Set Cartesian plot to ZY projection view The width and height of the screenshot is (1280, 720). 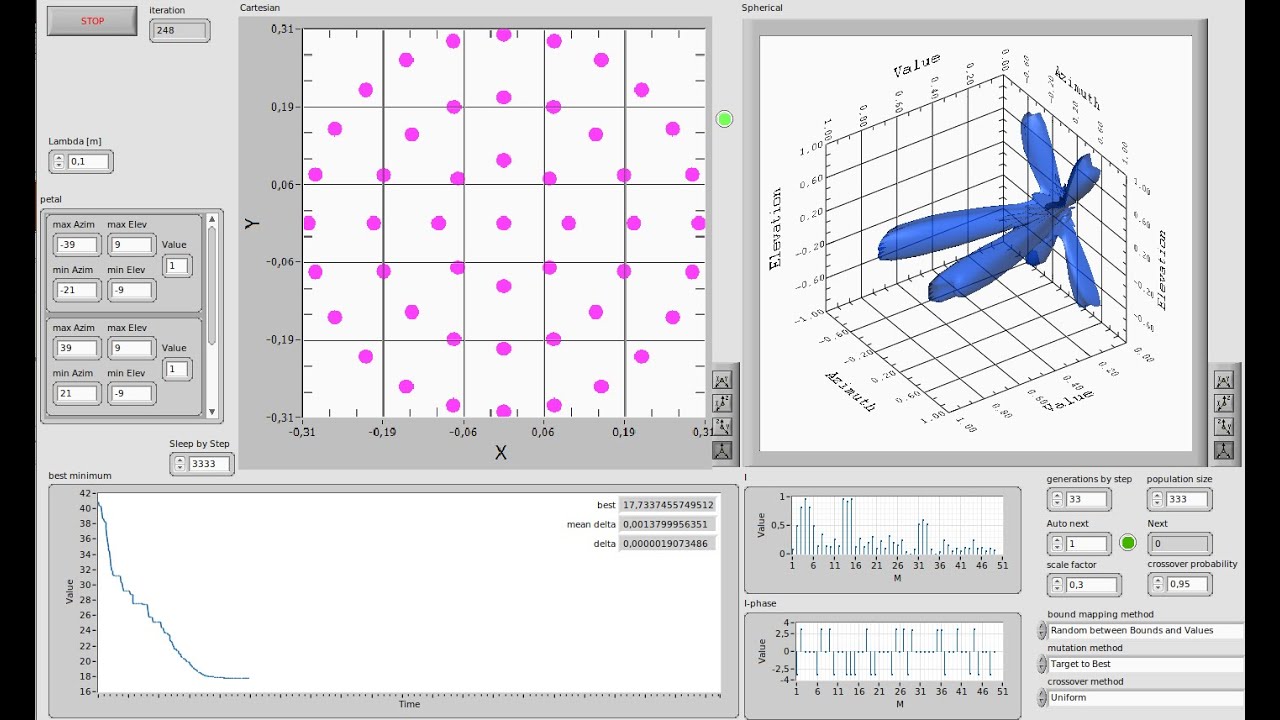point(722,427)
